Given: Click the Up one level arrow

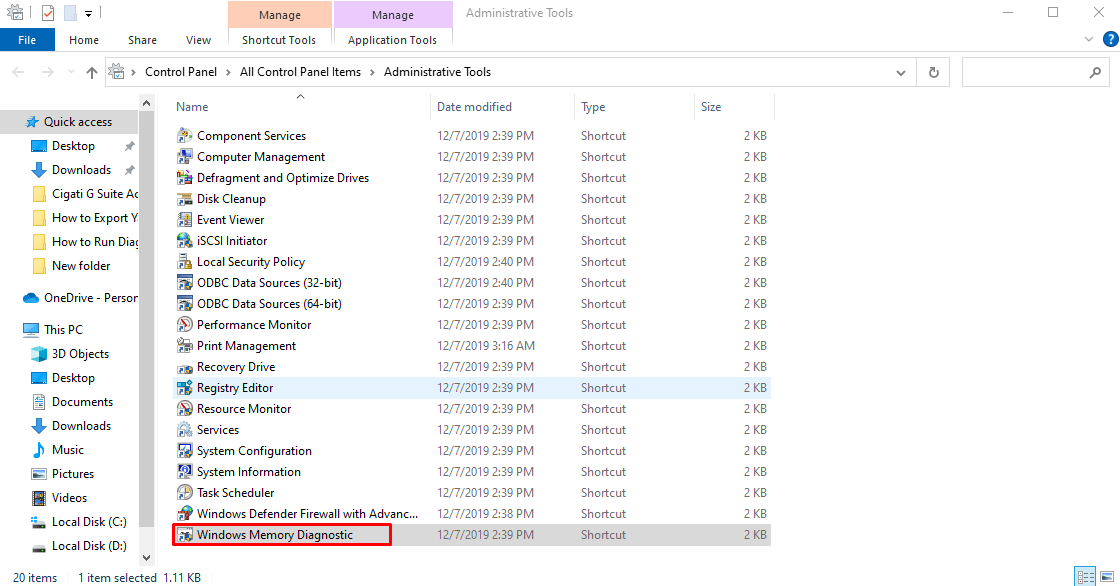Looking at the screenshot, I should point(91,72).
